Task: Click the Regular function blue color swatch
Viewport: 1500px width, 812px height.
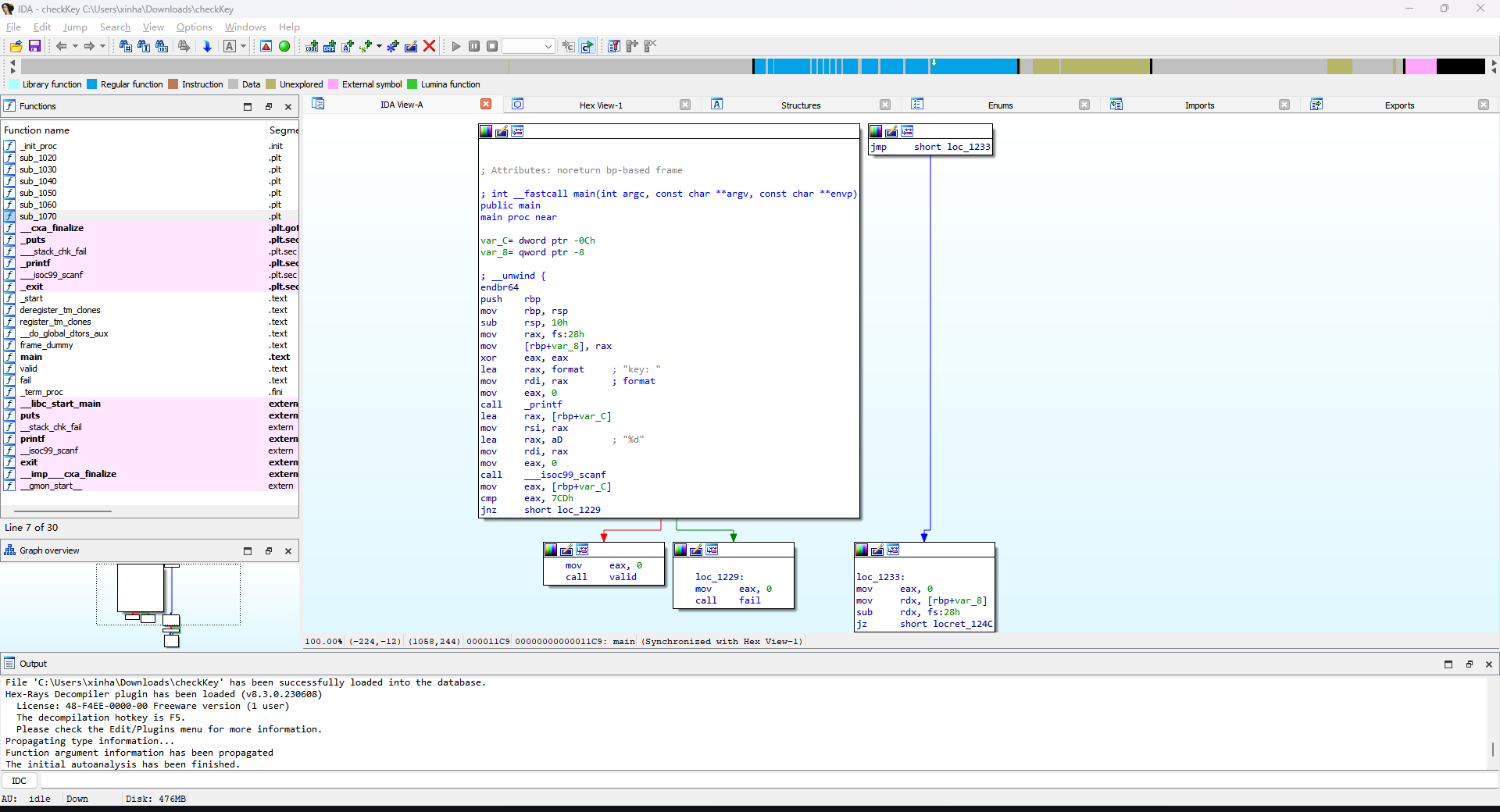Action: pyautogui.click(x=91, y=84)
